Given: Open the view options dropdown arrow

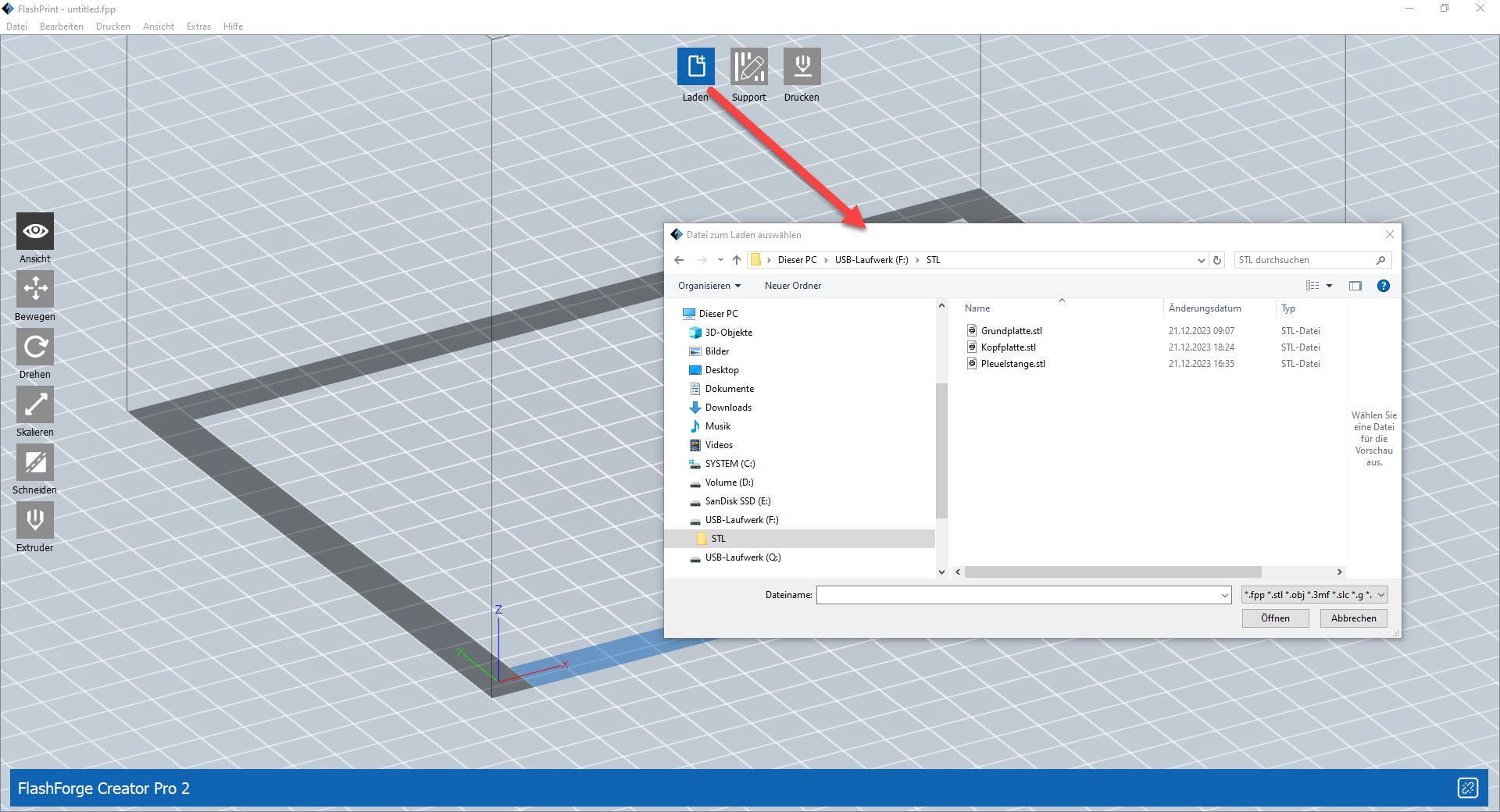Looking at the screenshot, I should (x=1329, y=286).
